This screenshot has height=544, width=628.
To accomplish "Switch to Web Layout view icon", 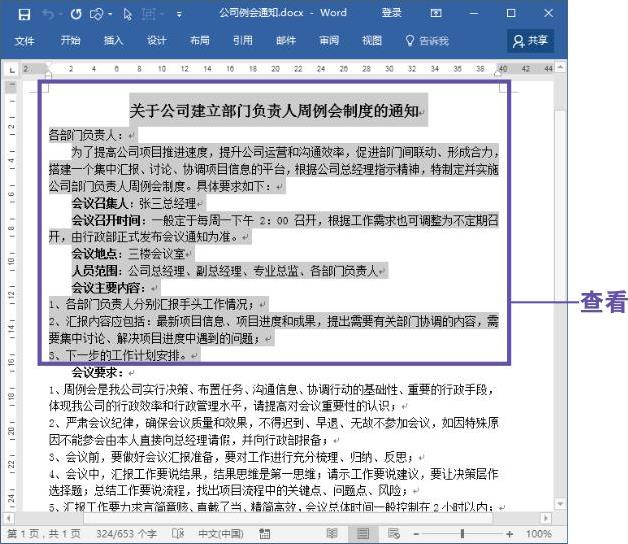I will pos(394,534).
